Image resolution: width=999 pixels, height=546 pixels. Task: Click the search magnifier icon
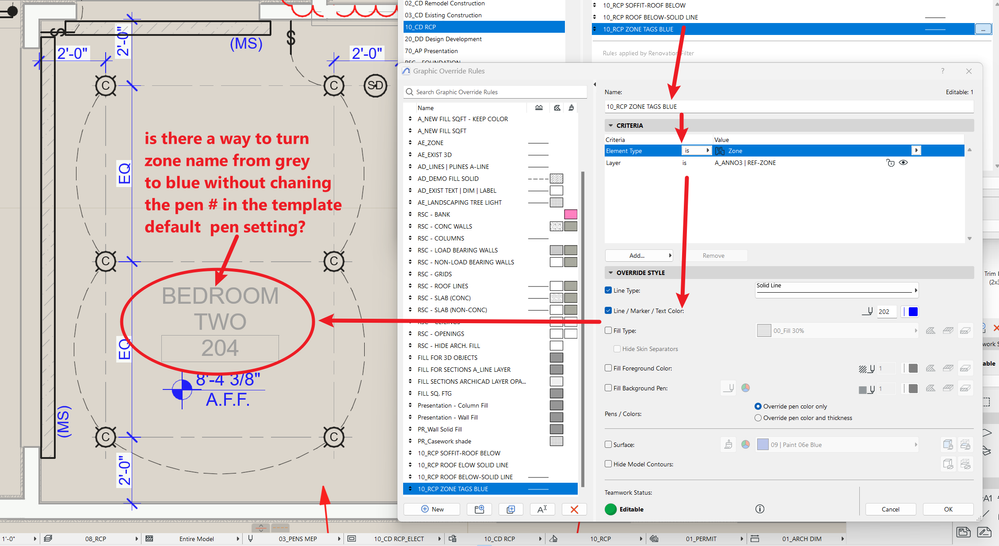(409, 92)
